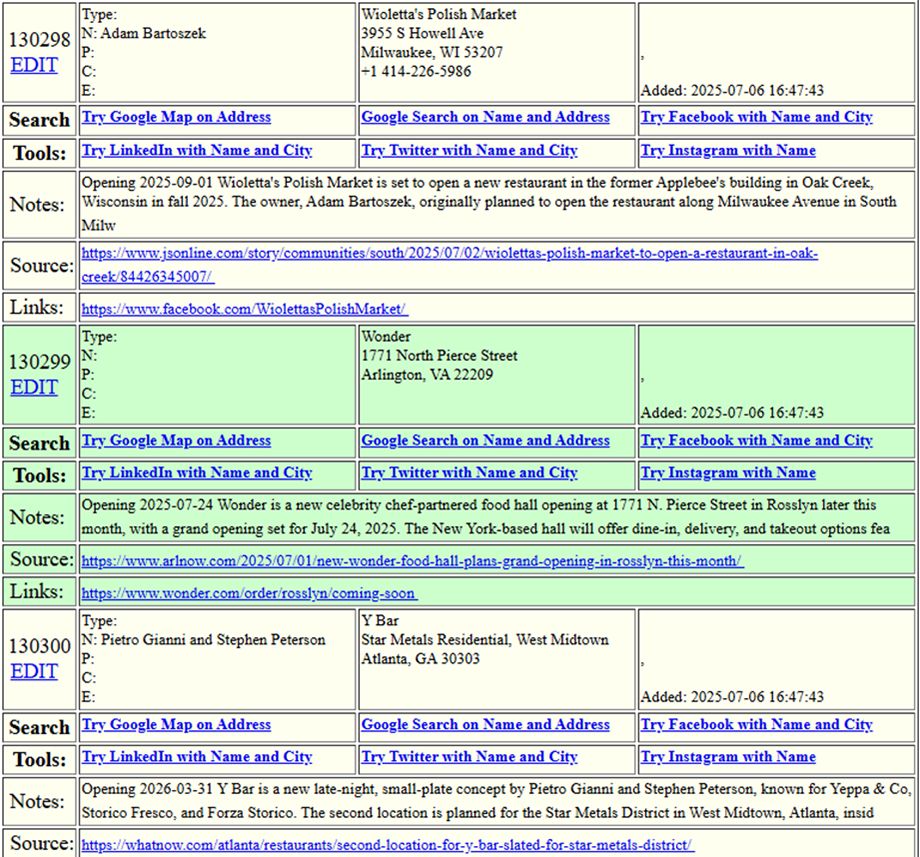Try Twitter link for Wonder record
Screen dimensions: 920x857
click(469, 472)
